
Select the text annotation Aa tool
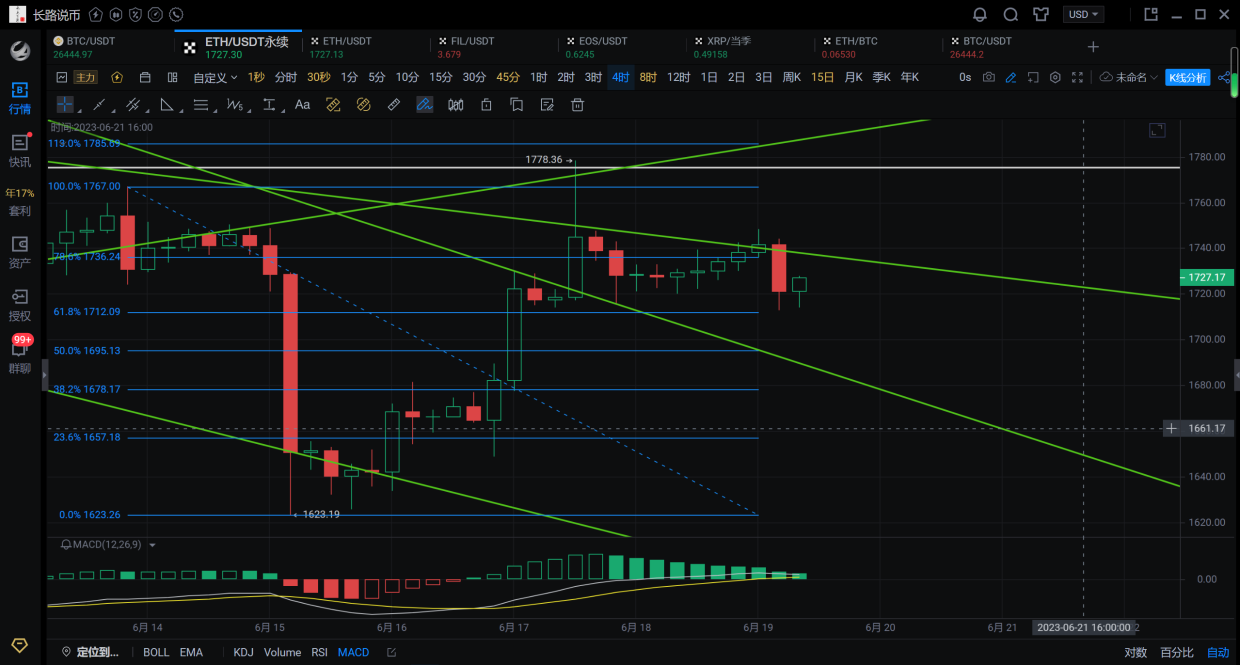302,104
